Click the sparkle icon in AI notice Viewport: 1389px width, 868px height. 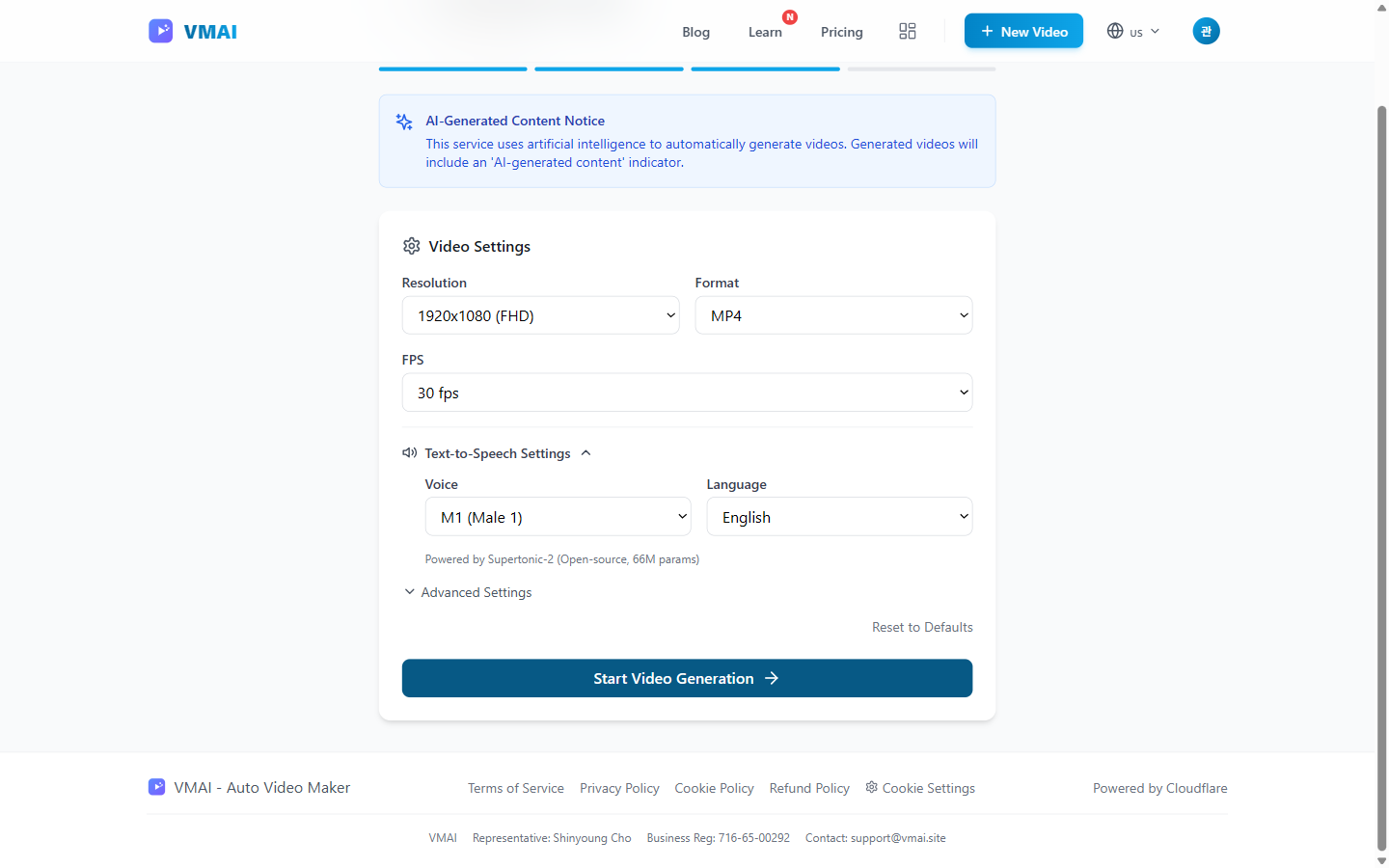coord(404,122)
